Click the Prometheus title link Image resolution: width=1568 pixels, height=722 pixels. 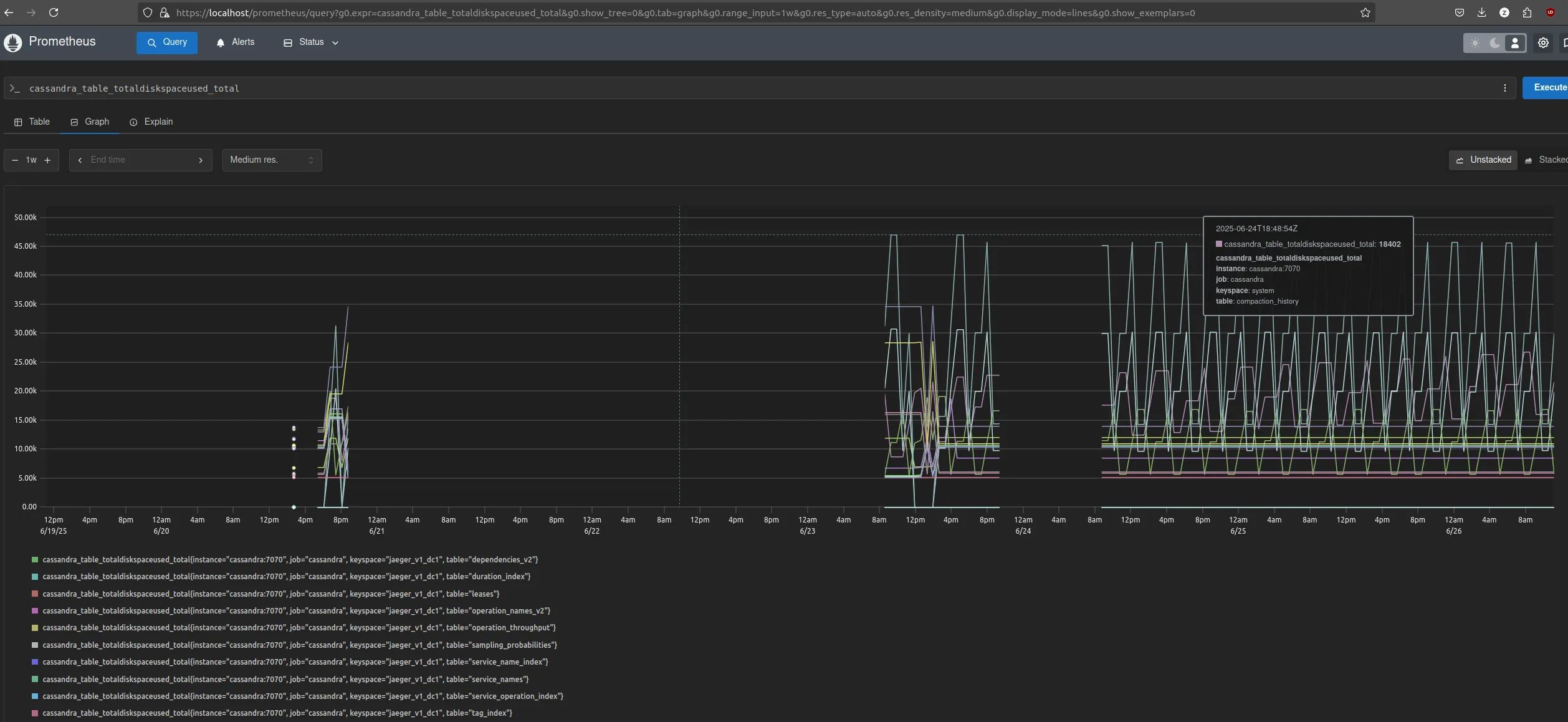tap(62, 42)
